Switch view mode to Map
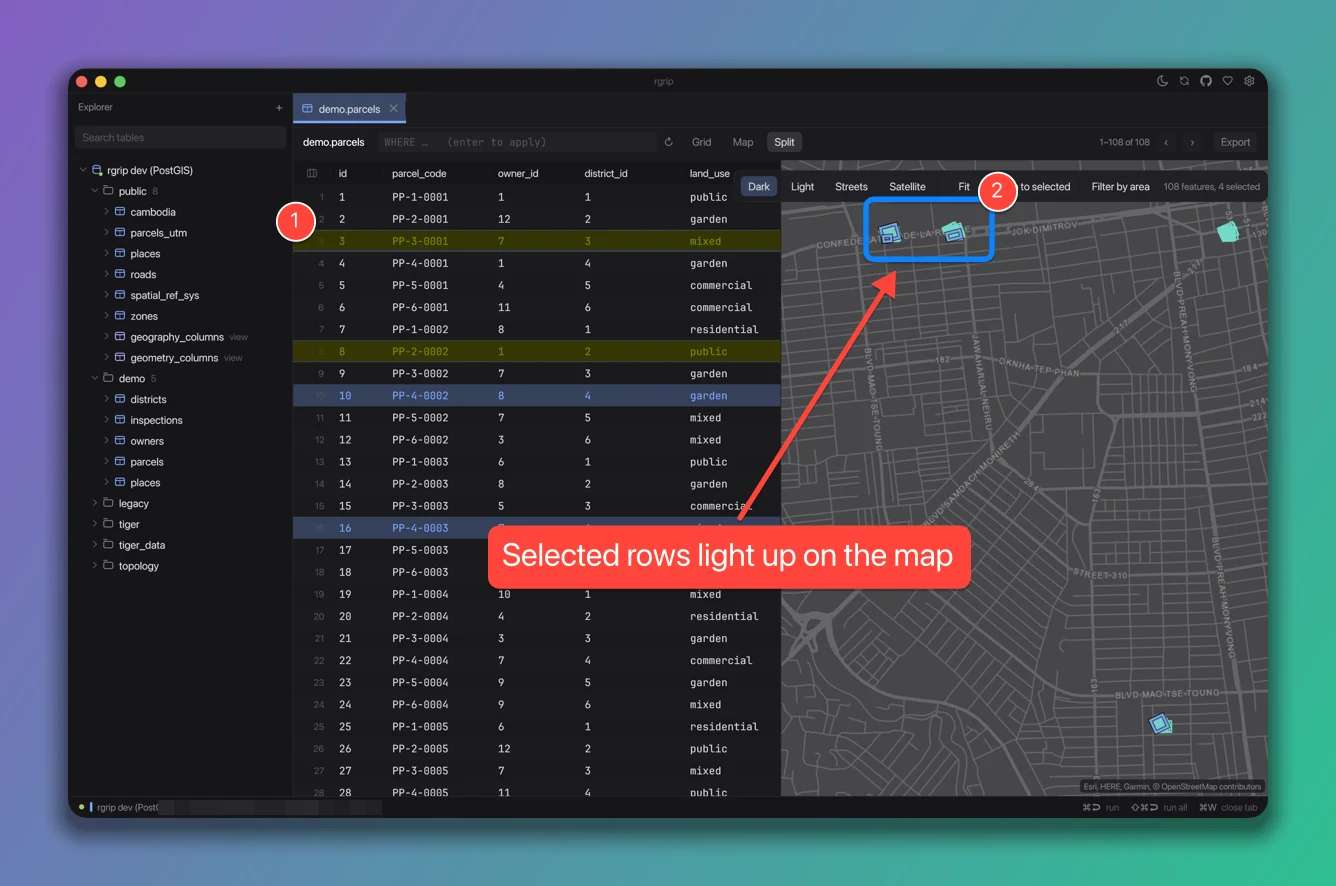This screenshot has width=1336, height=886. click(743, 142)
